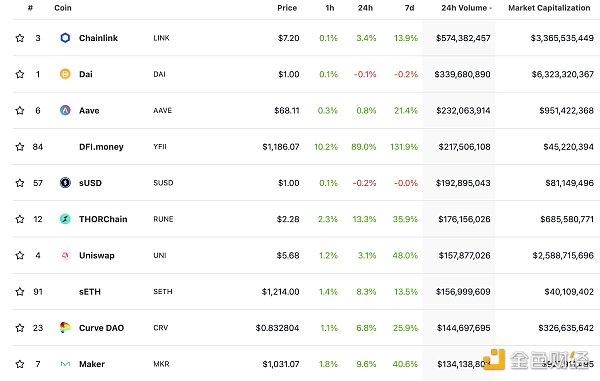Viewport: 600px width, 381px height.
Task: Click the YFII ticker symbol
Action: 160,147
